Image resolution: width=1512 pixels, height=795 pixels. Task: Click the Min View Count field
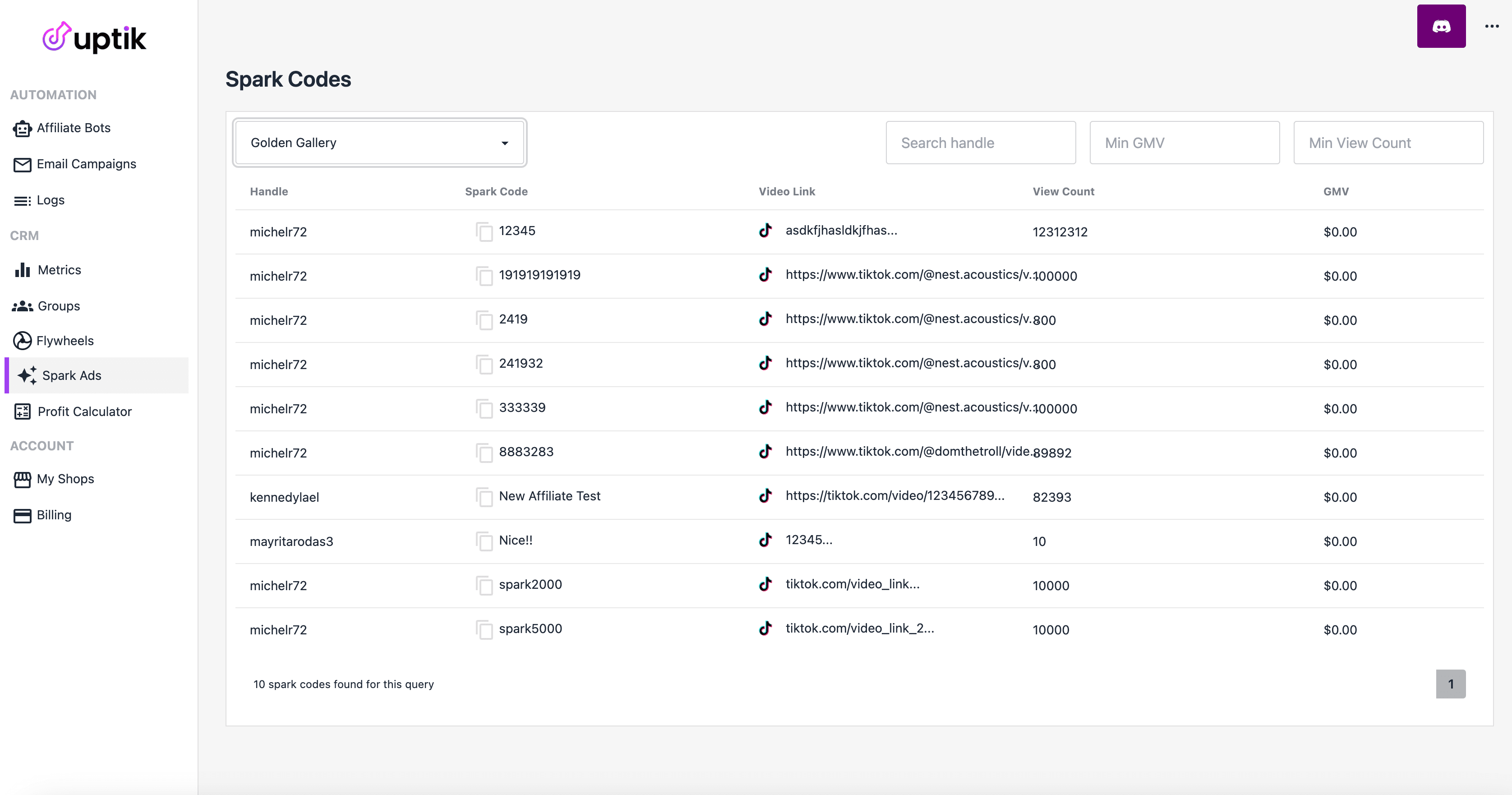(1388, 143)
